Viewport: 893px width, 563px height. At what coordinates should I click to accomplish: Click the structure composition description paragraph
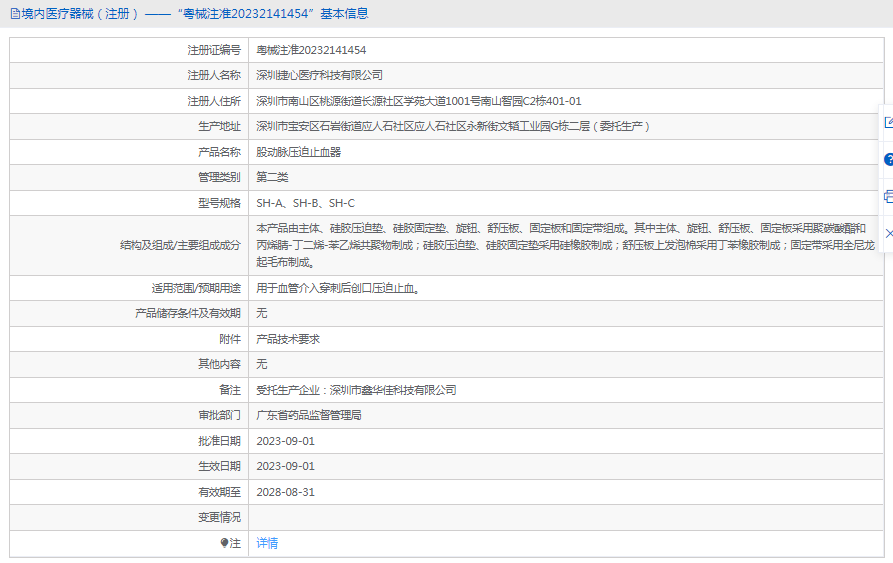(x=566, y=245)
